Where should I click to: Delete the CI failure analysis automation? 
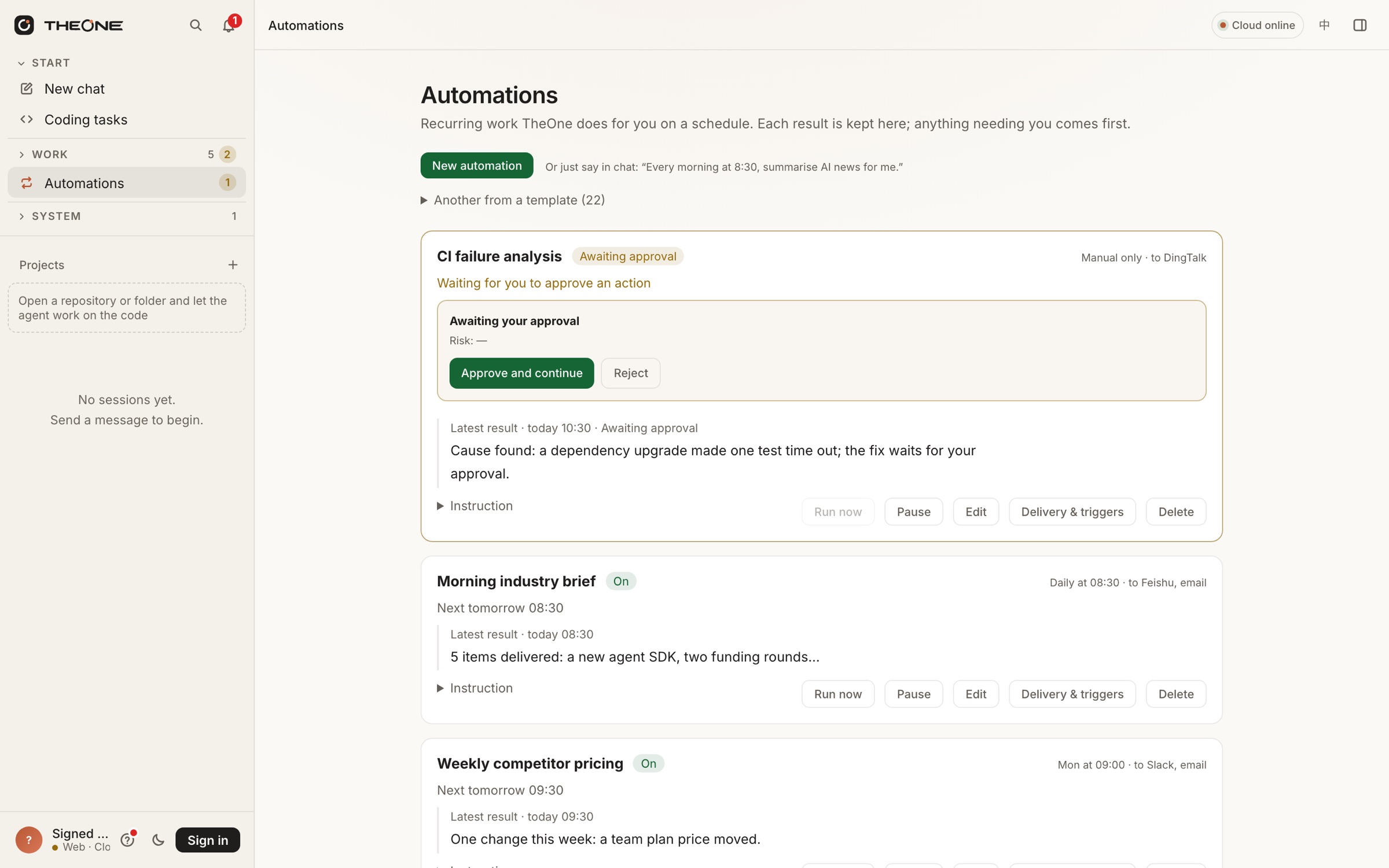pyautogui.click(x=1176, y=512)
